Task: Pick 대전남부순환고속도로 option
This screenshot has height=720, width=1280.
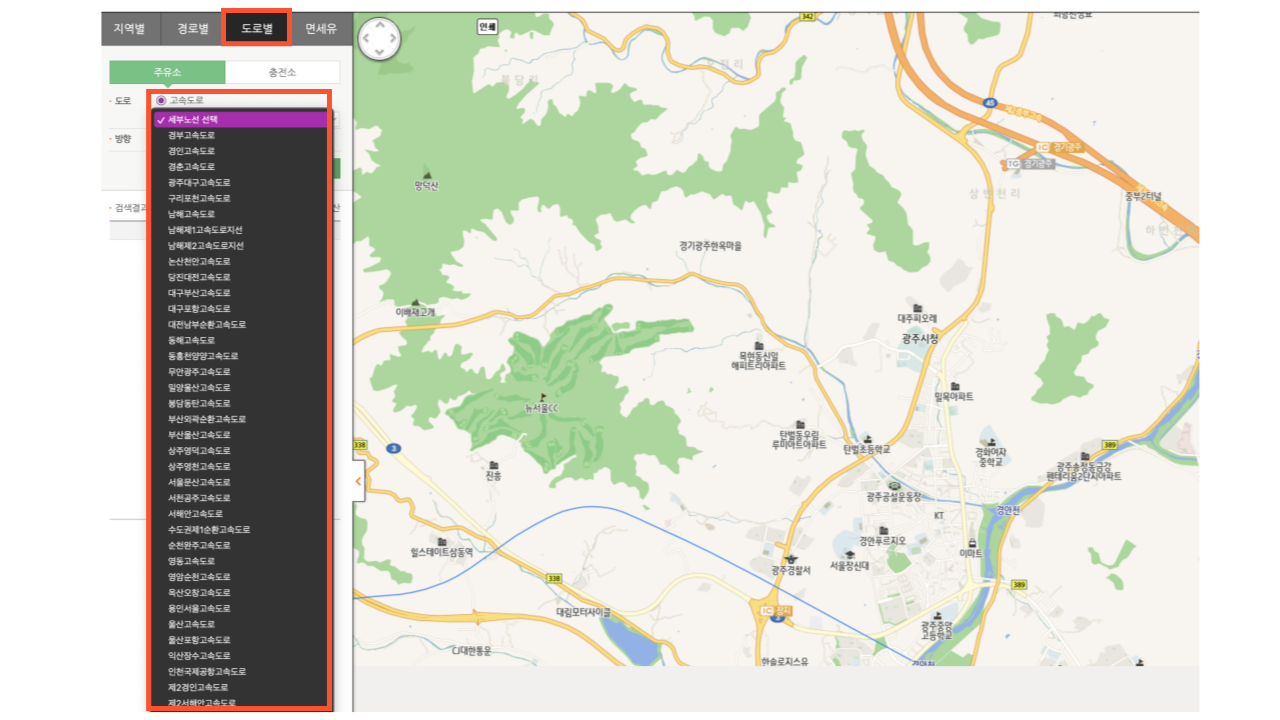Action: [x=240, y=324]
